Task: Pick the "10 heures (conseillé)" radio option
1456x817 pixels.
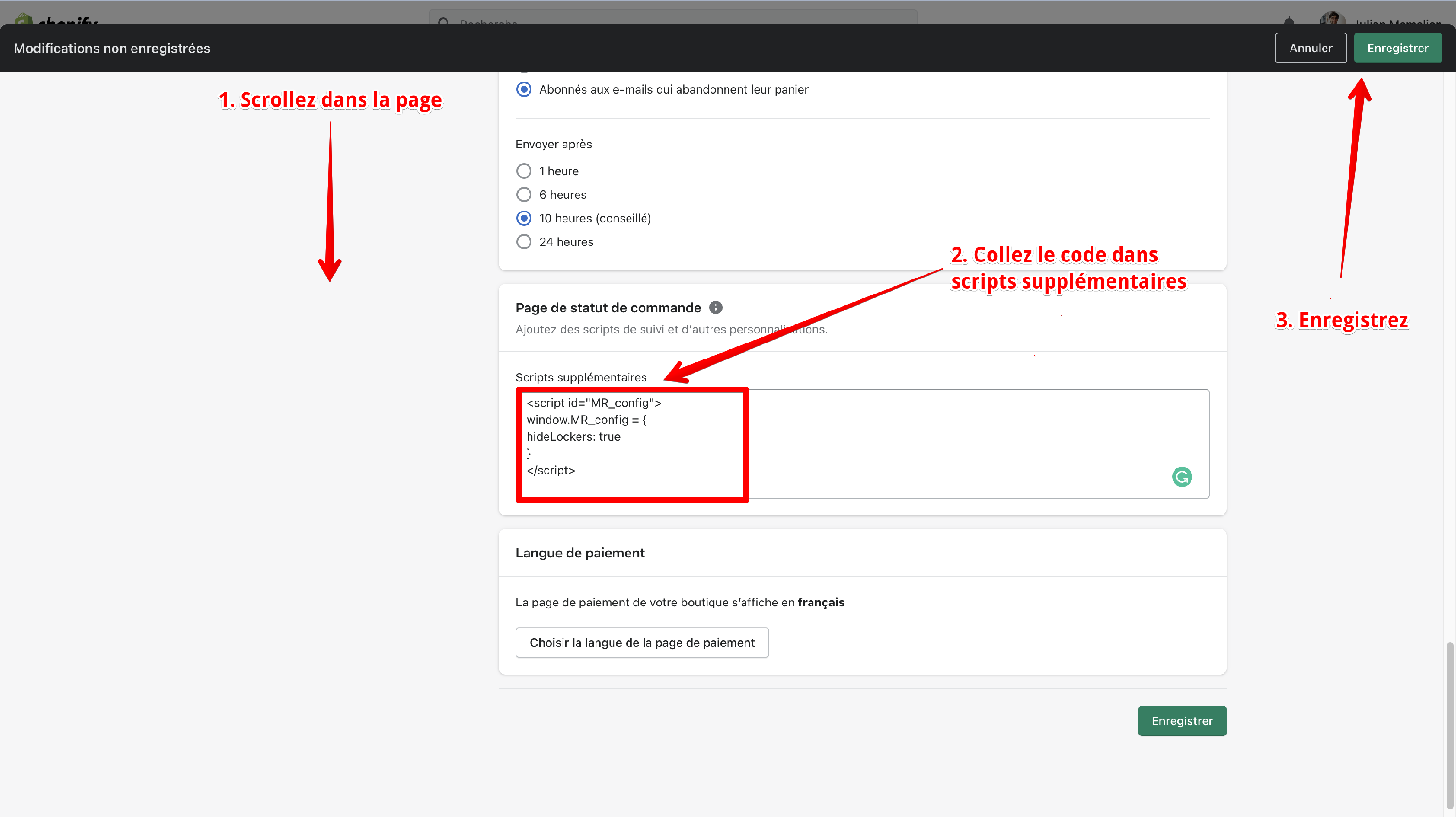Action: pos(524,218)
